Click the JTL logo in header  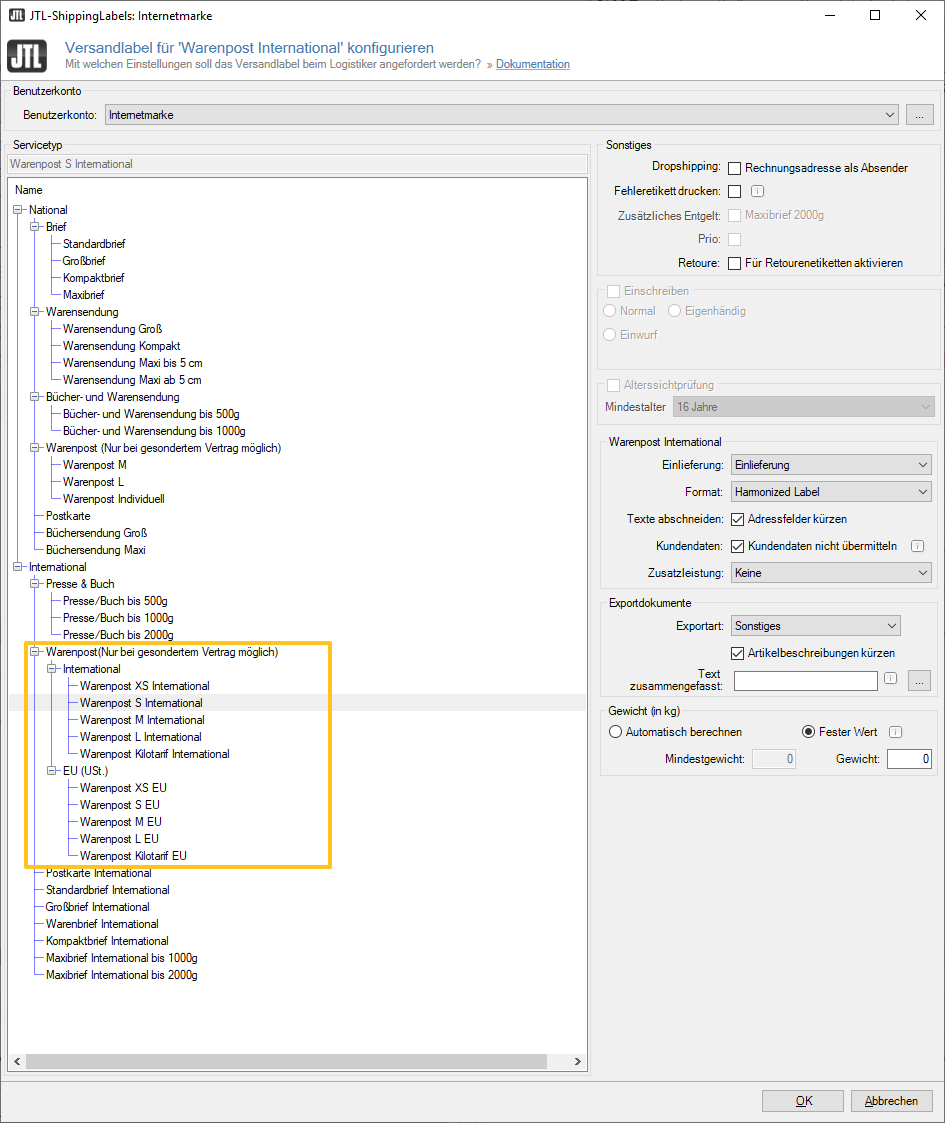point(27,55)
